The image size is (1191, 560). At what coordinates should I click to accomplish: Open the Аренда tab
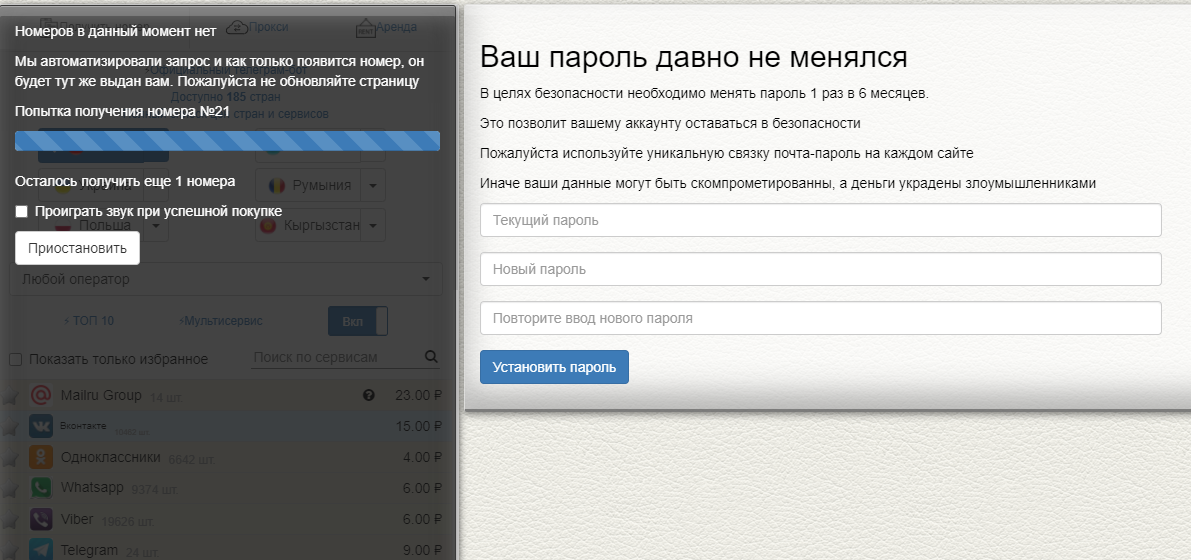[x=386, y=27]
